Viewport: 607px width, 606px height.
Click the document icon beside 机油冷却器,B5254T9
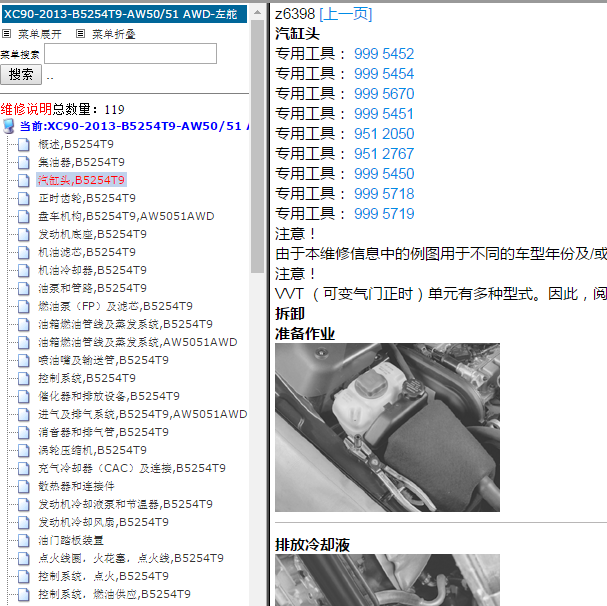(x=24, y=271)
